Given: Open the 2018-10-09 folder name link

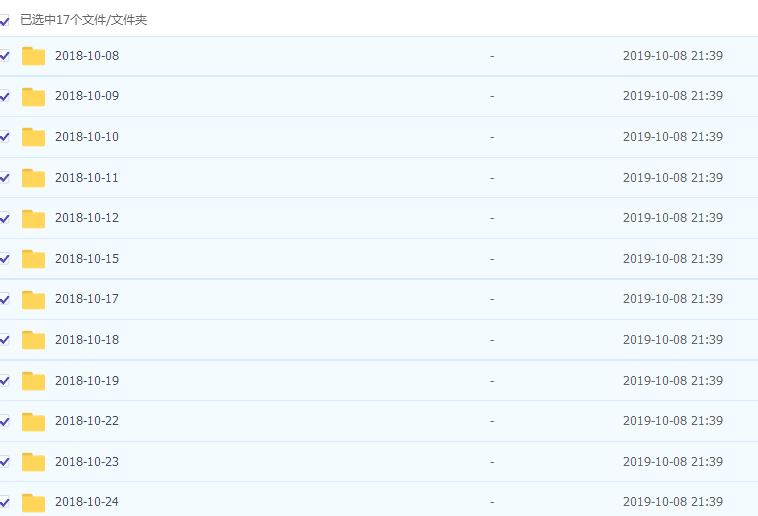Looking at the screenshot, I should (x=87, y=96).
